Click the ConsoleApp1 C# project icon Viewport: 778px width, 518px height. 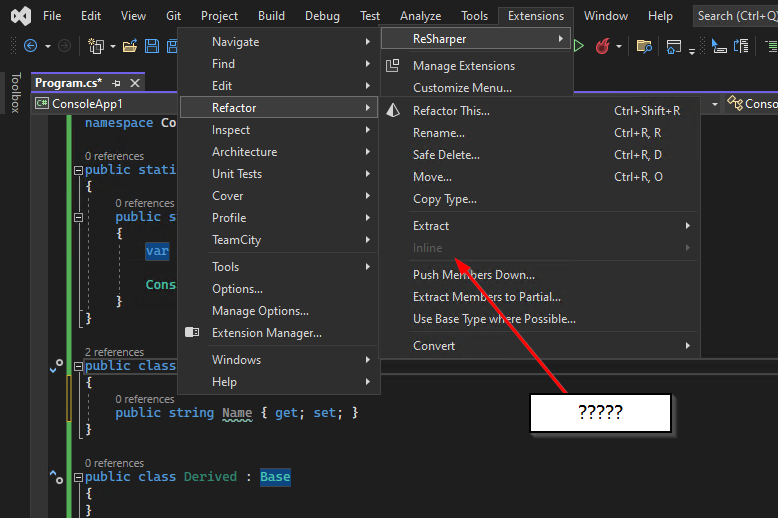(x=42, y=104)
